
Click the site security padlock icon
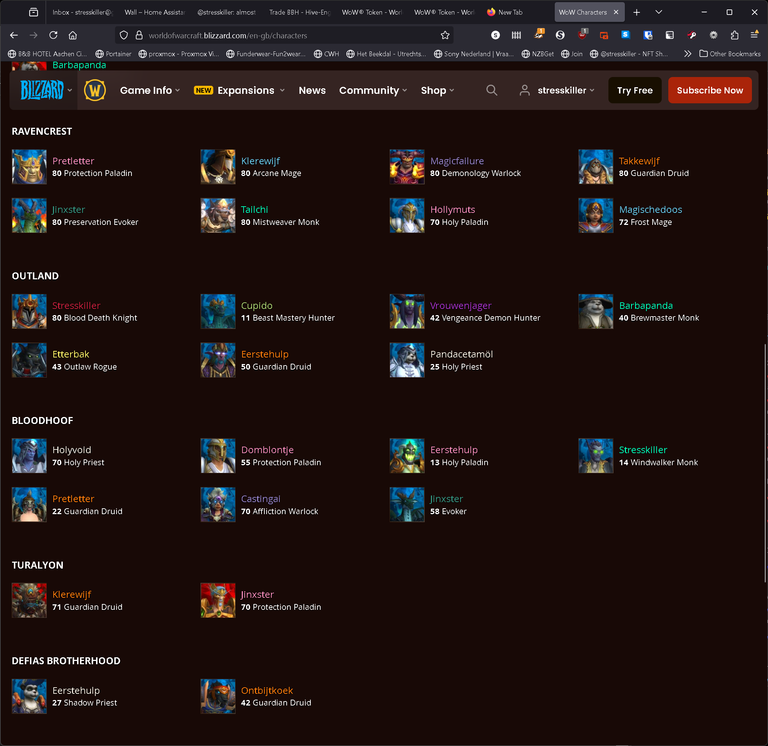(139, 35)
